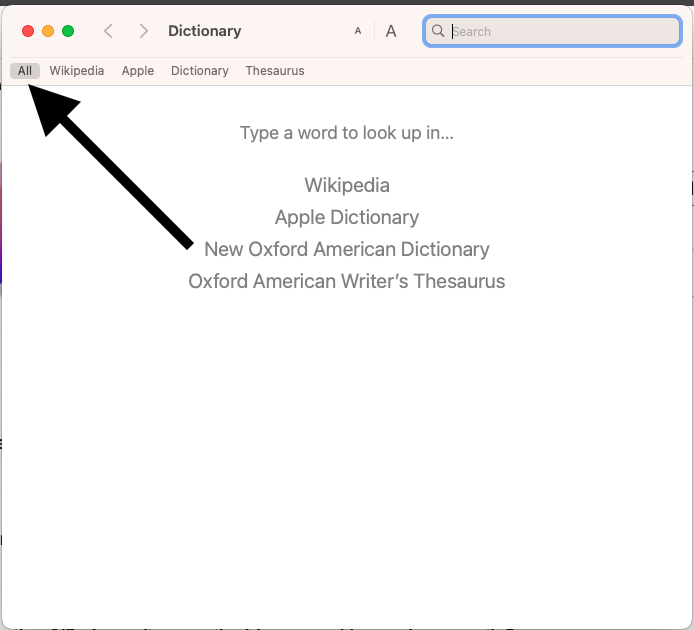Click 'Apple Dictionary' in the source list

tap(347, 217)
